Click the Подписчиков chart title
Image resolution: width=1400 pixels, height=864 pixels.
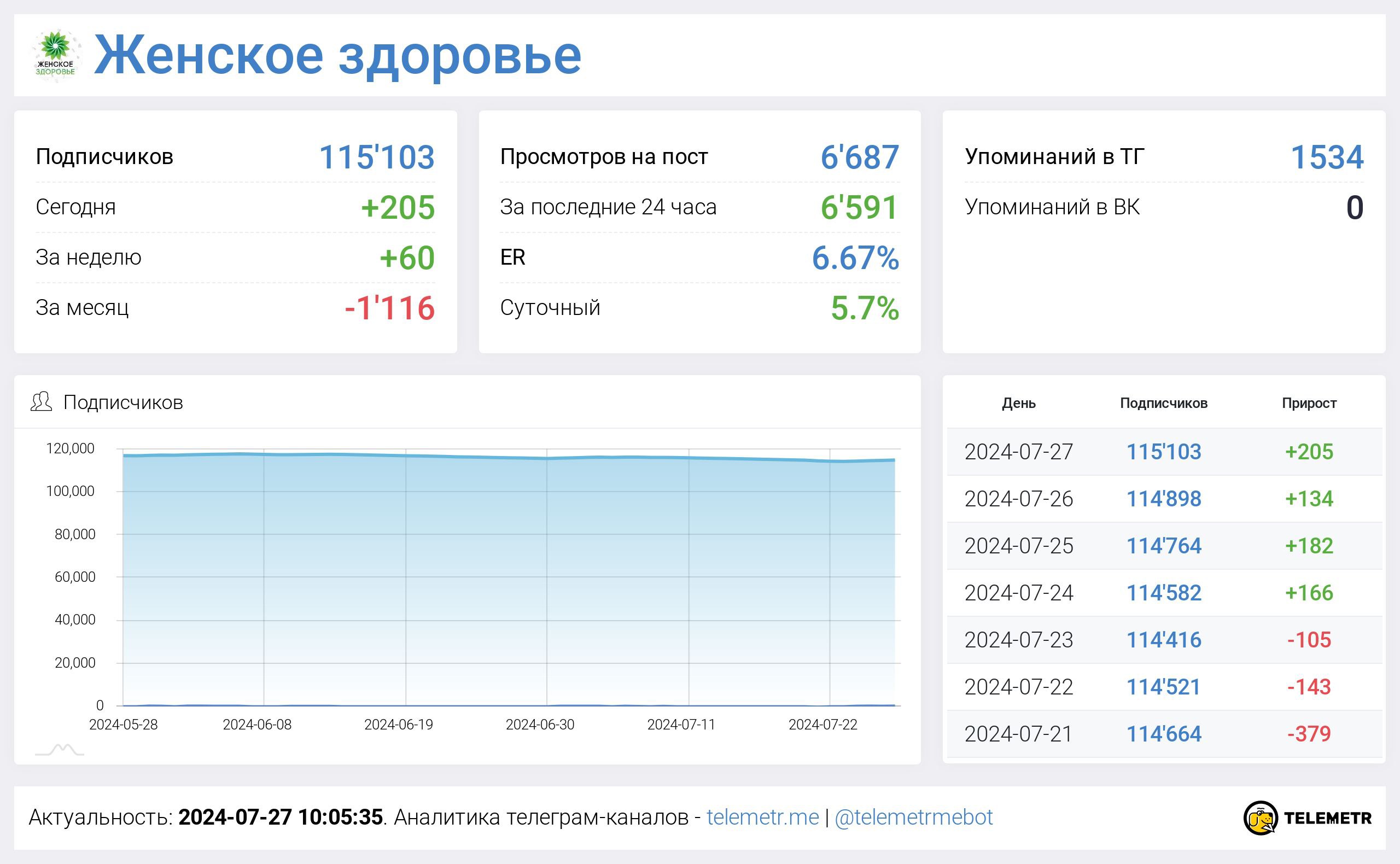[123, 402]
